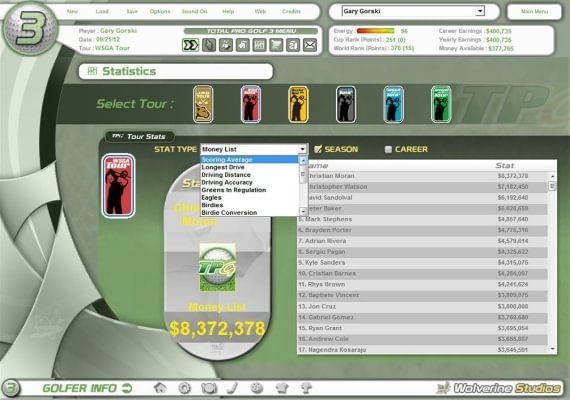The height and width of the screenshot is (400, 570).
Task: Select the Kyle Sanders row
Action: [x=423, y=263]
